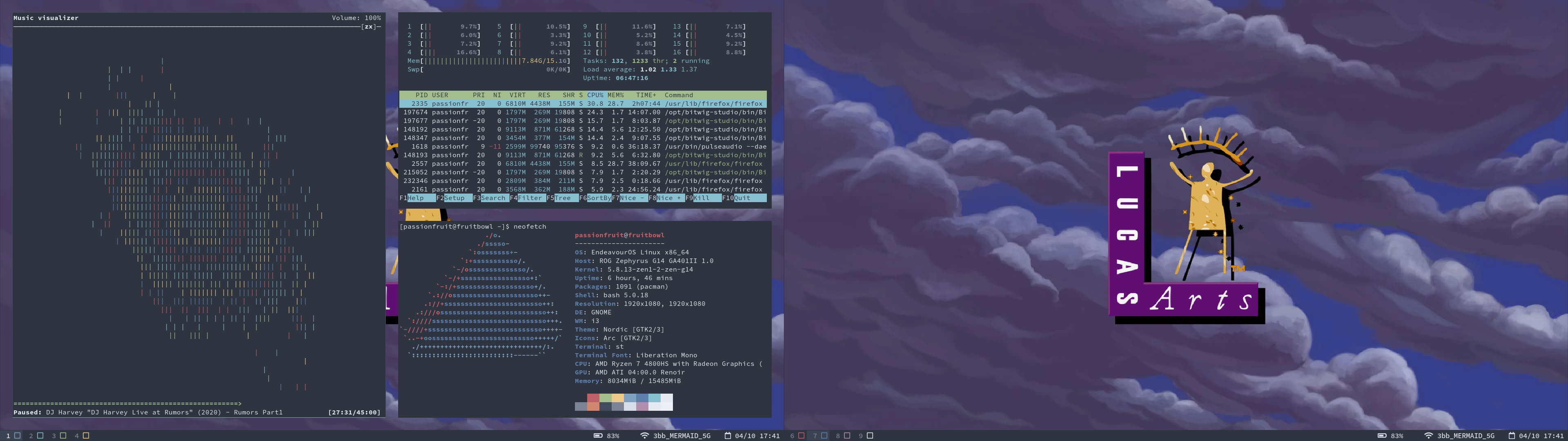Open htop F2 Setup
The image size is (1568, 441).
click(x=454, y=198)
